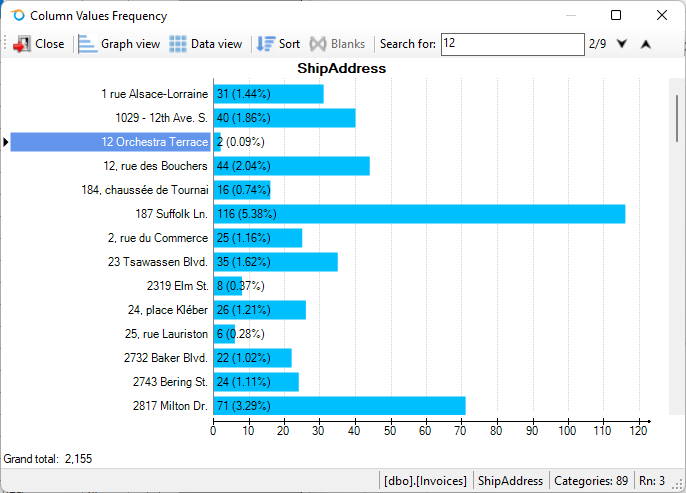Minimize the Column Values Frequency window
Screen dimensions: 686x493
[x=570, y=16]
